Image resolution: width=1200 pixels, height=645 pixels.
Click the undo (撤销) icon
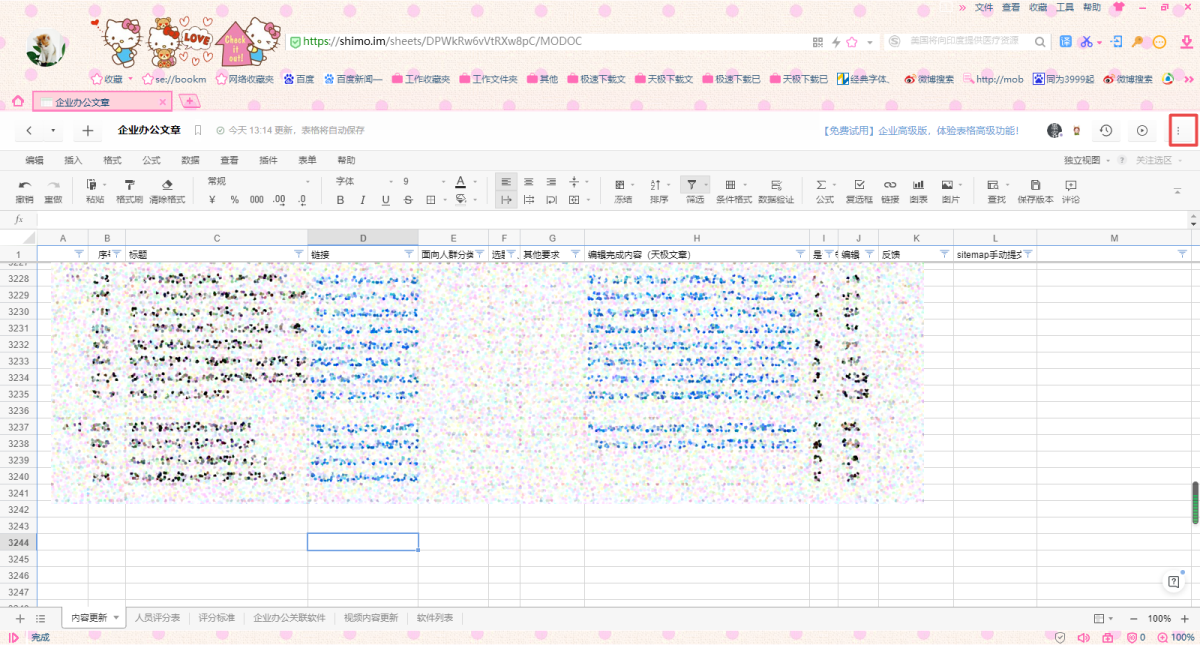click(x=24, y=185)
